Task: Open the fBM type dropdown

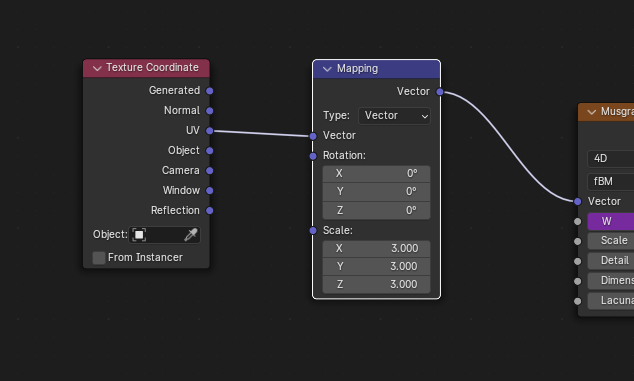Action: point(611,182)
